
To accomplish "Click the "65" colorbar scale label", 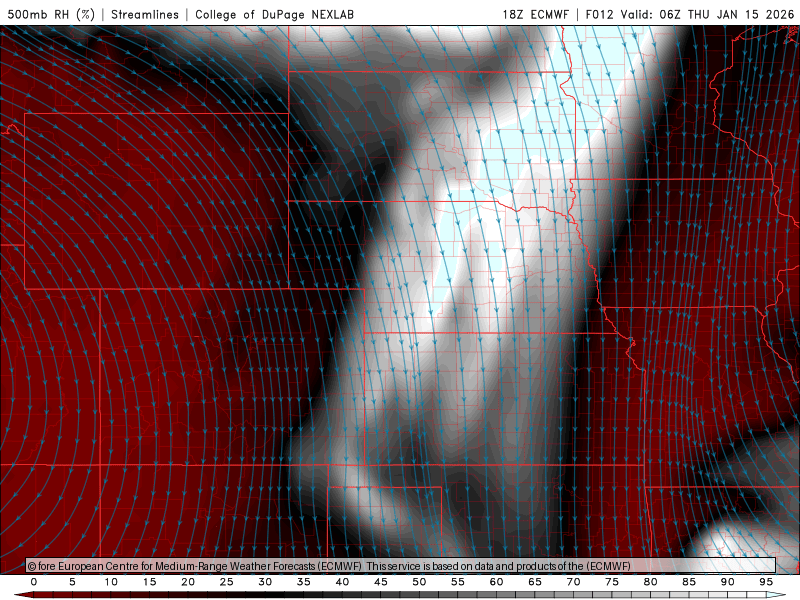I will coord(535,582).
